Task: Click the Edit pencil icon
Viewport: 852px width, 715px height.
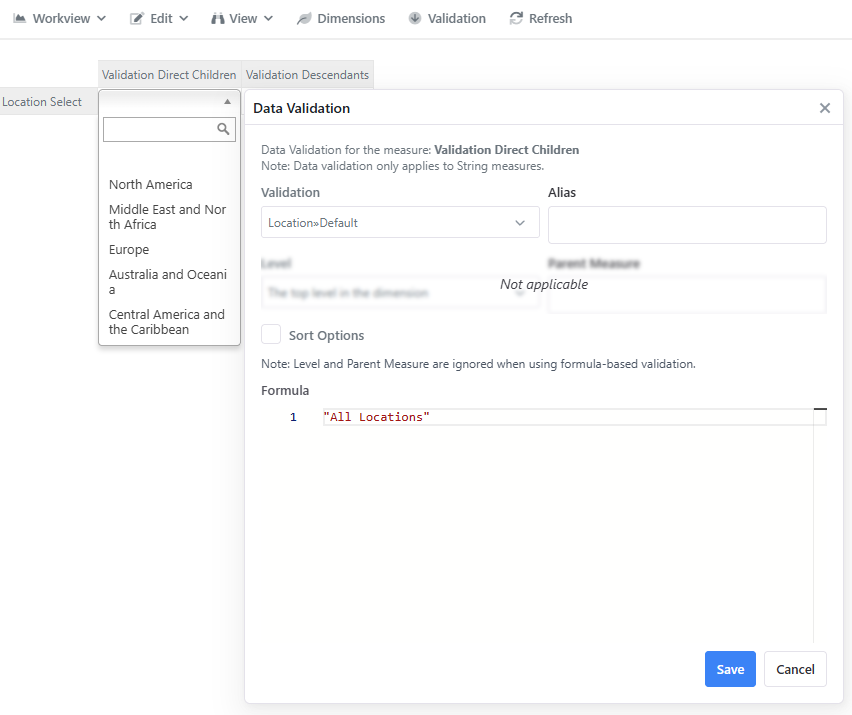Action: pos(136,18)
